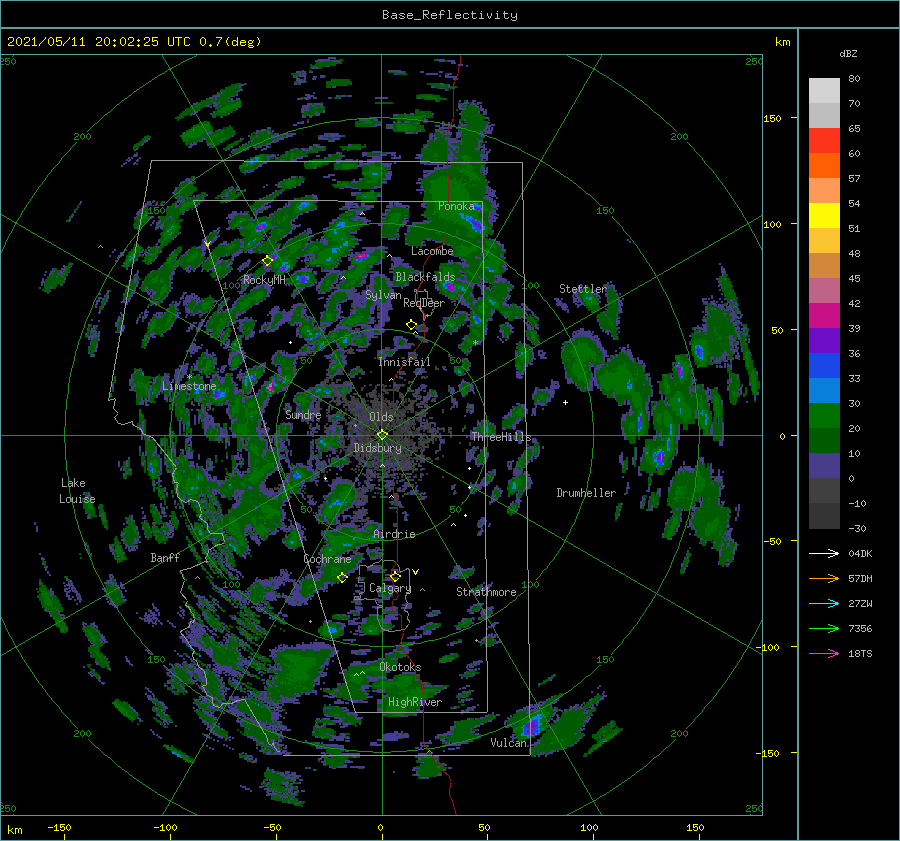This screenshot has height=841, width=900.
Task: Click the yellow km label at bottom left
Action: (14, 830)
